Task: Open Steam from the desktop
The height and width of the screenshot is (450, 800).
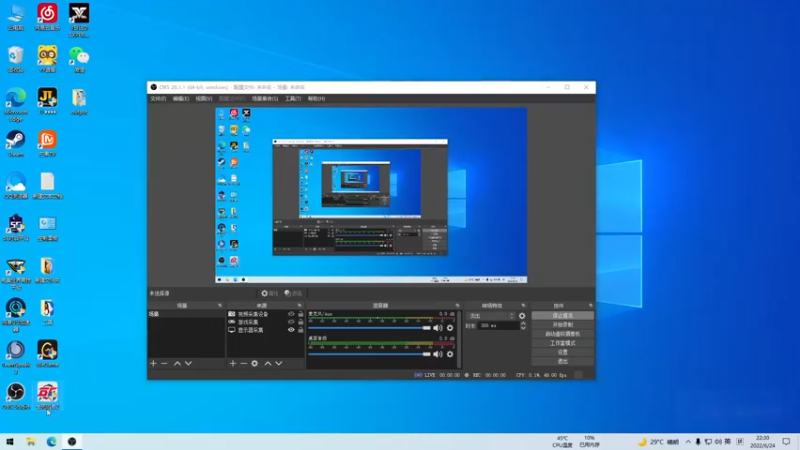Action: tap(16, 143)
